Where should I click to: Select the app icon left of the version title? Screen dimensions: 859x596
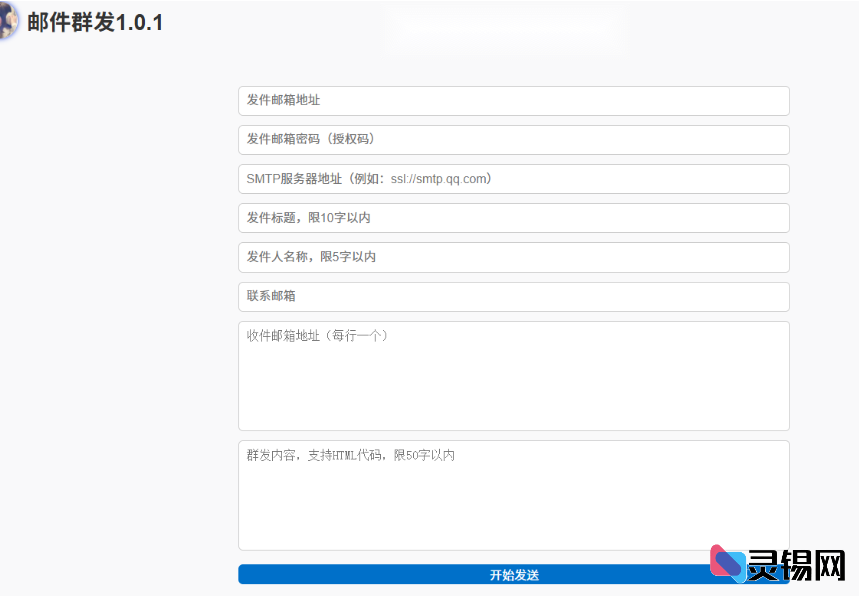[x=11, y=22]
